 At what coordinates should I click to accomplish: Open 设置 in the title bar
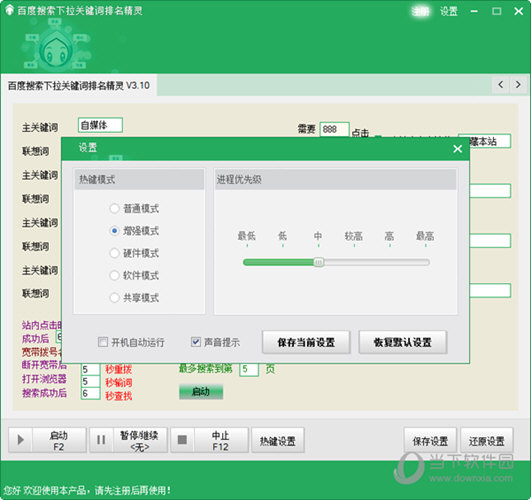449,12
